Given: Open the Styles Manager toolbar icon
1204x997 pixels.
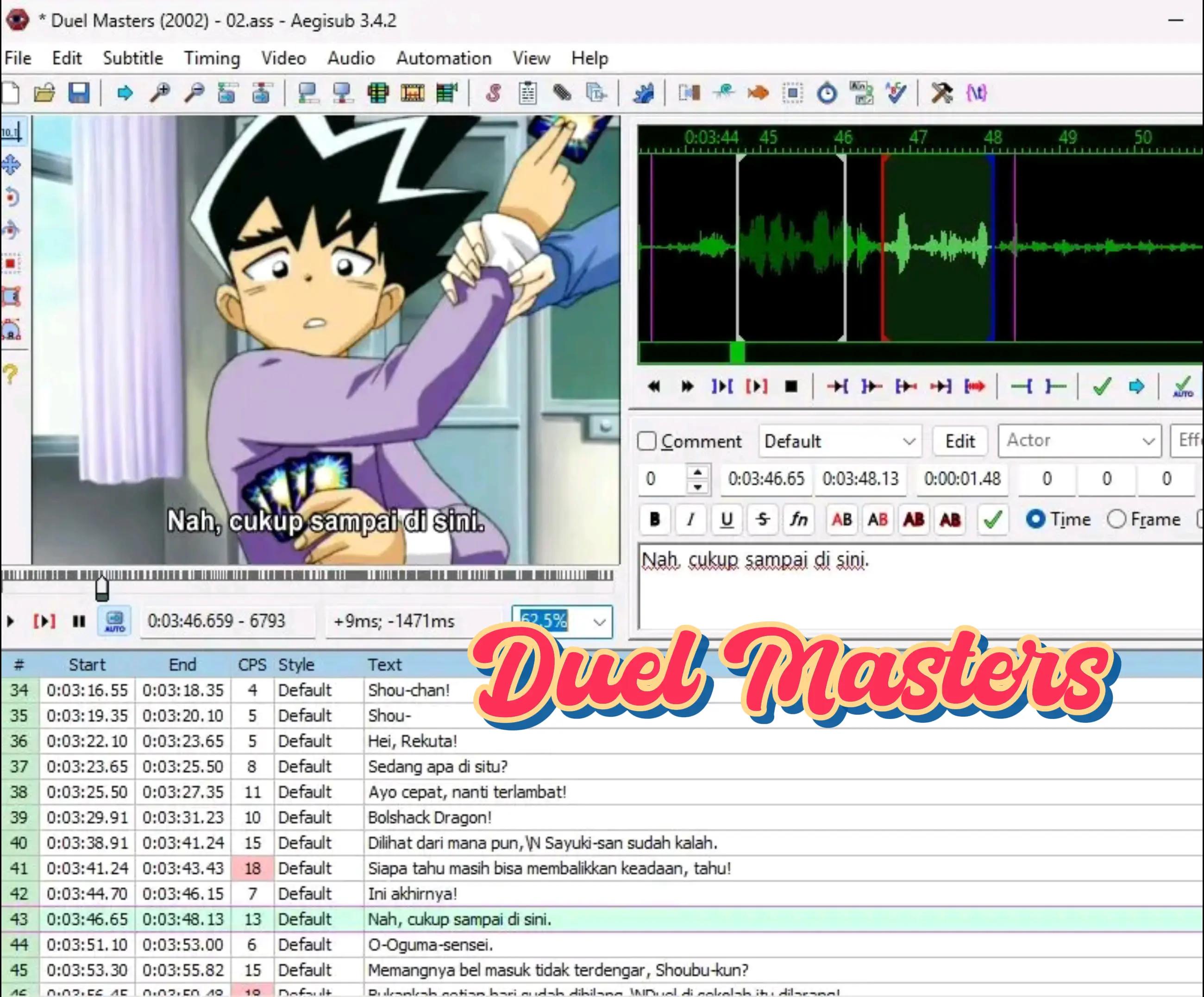Looking at the screenshot, I should (x=493, y=93).
